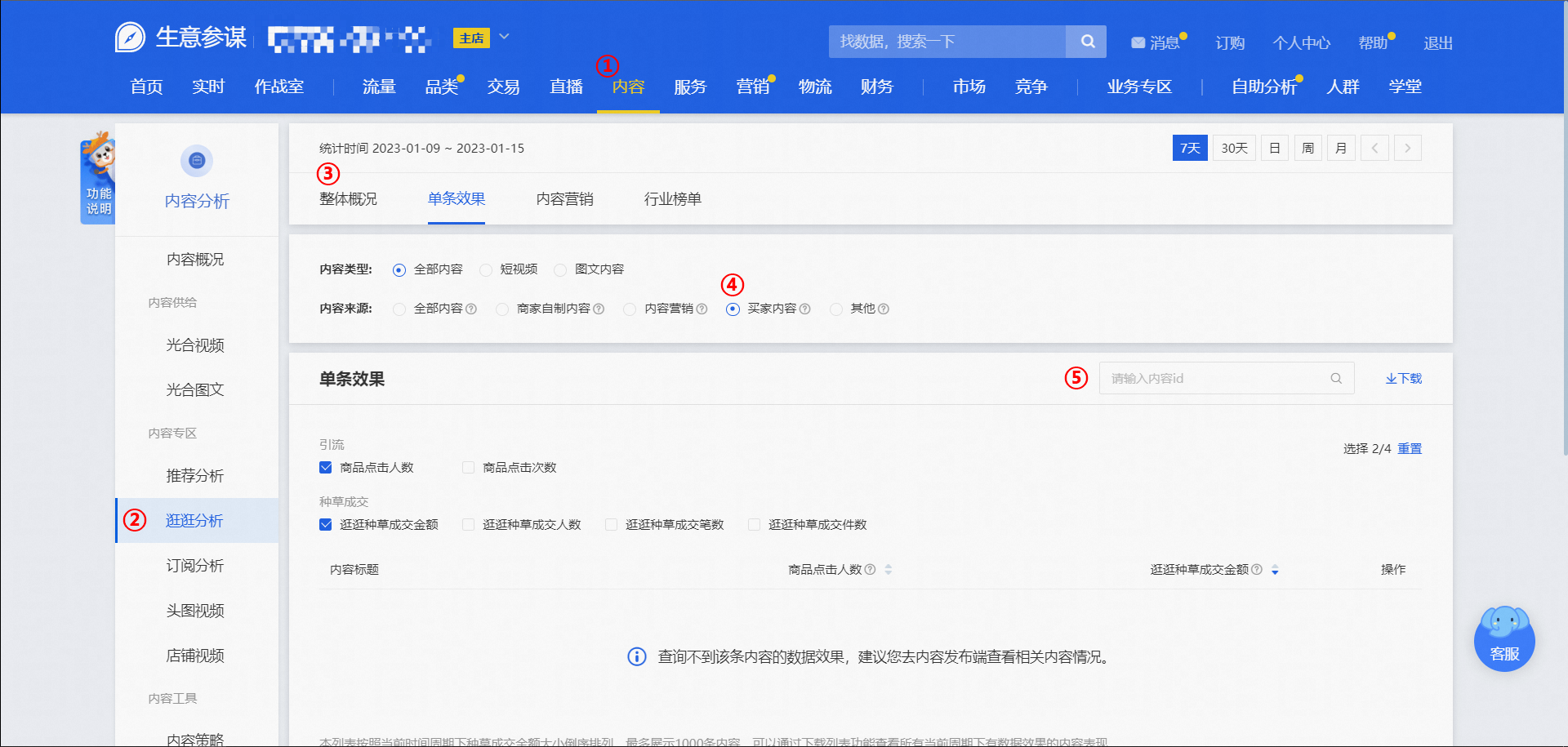Open 帮助 link in header

coord(1373,42)
